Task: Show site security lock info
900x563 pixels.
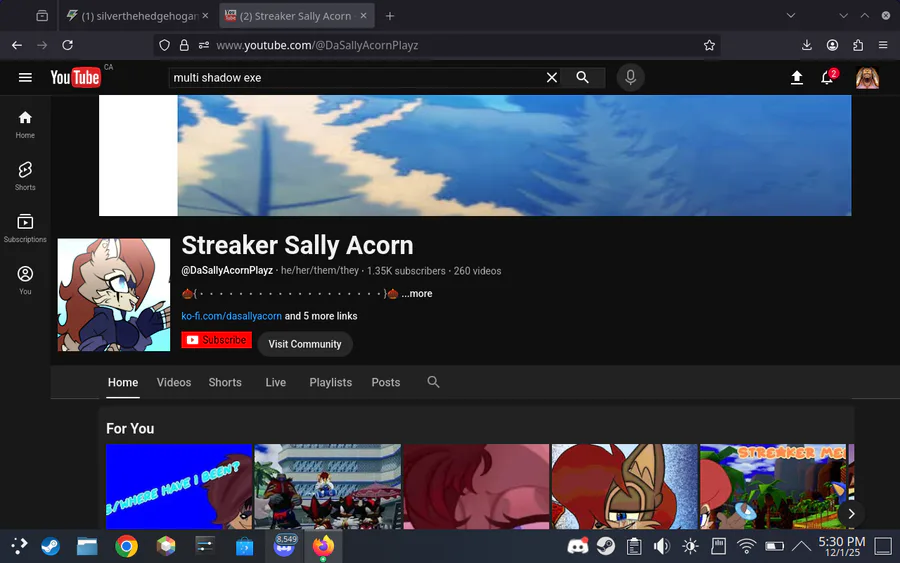Action: tap(184, 45)
